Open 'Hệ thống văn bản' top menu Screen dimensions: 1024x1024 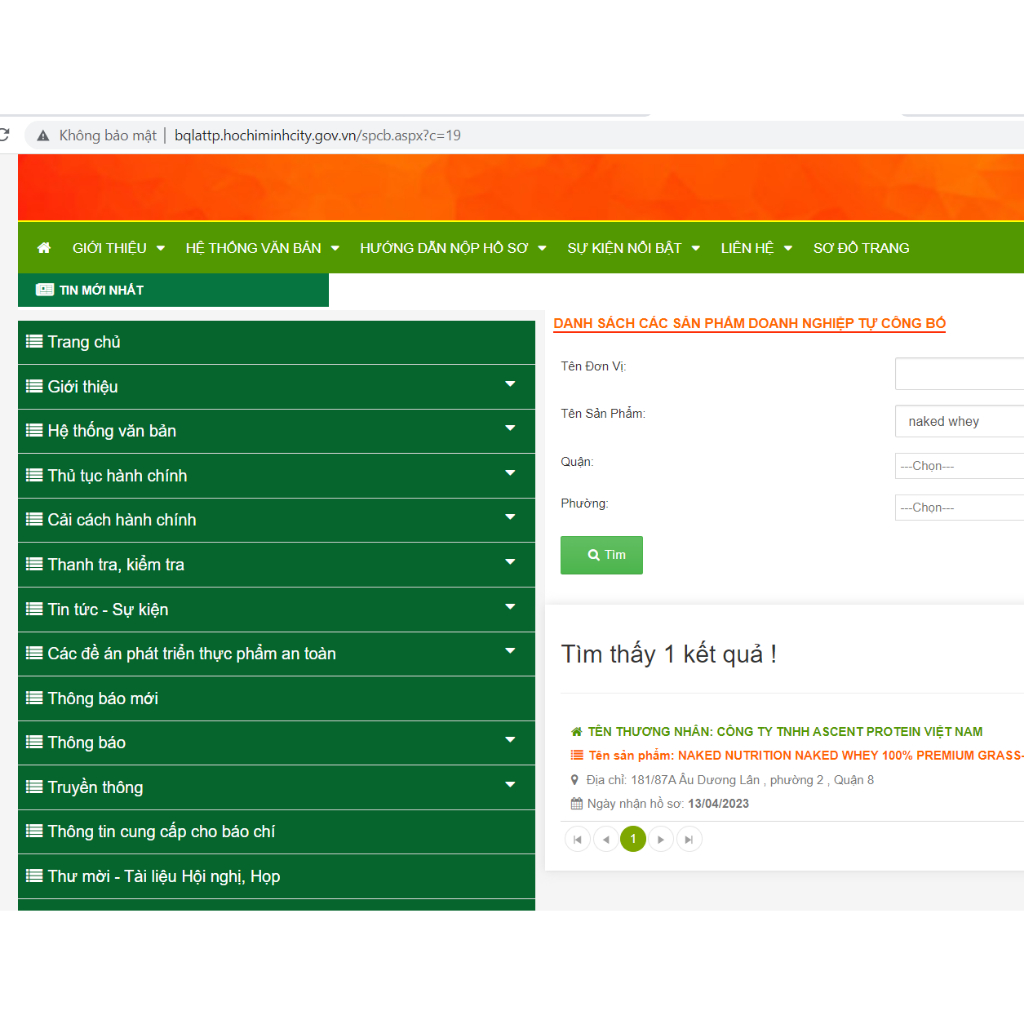click(x=262, y=248)
